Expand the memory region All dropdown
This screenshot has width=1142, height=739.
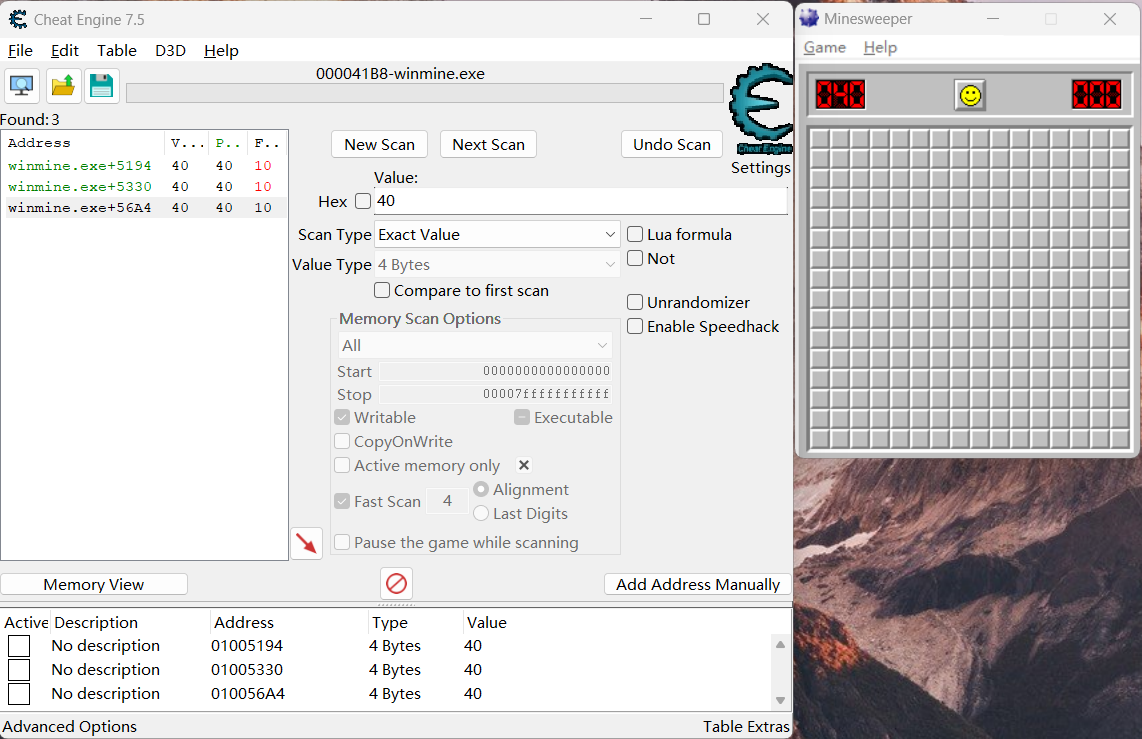[475, 345]
